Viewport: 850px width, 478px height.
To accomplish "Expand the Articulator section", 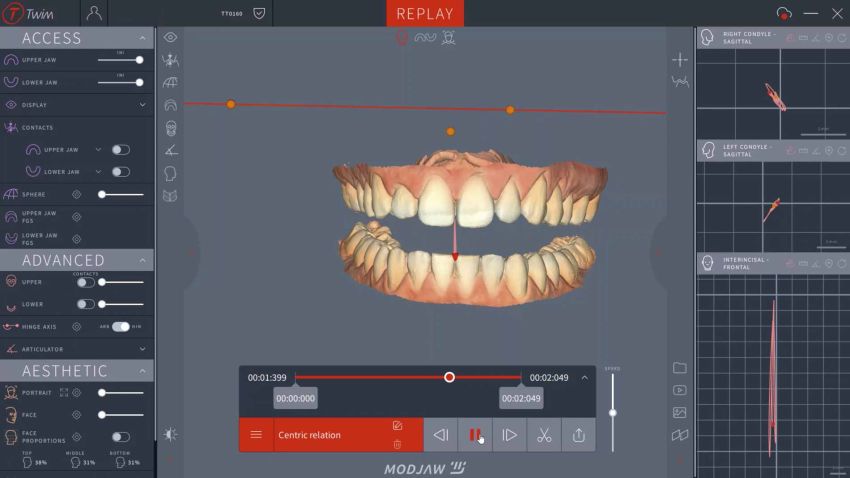I will click(x=143, y=349).
